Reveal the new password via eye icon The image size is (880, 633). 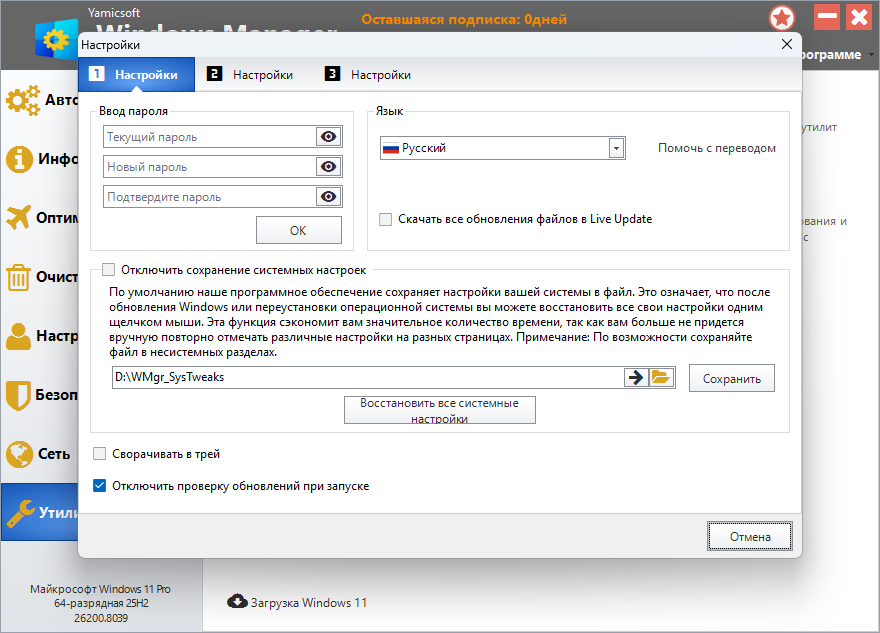[327, 167]
